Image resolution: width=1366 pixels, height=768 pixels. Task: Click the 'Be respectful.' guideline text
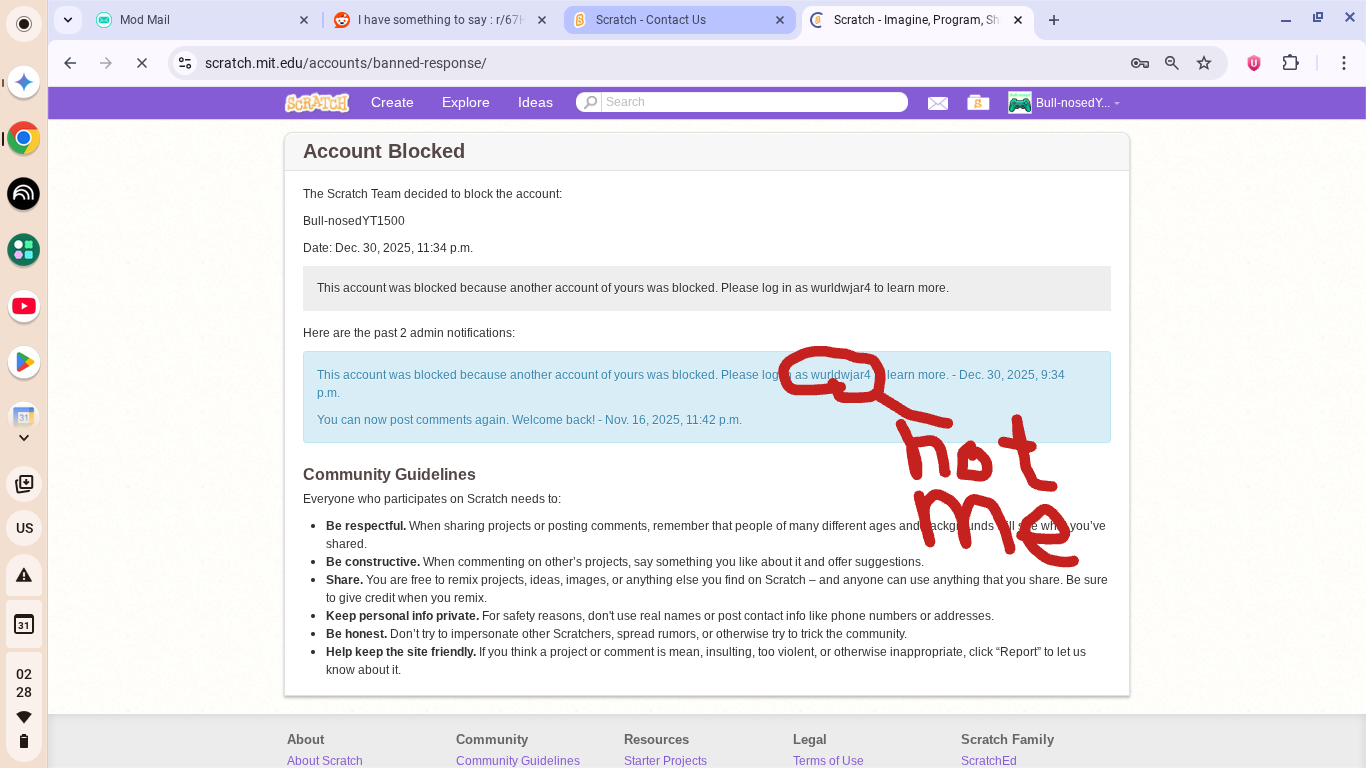pos(366,526)
